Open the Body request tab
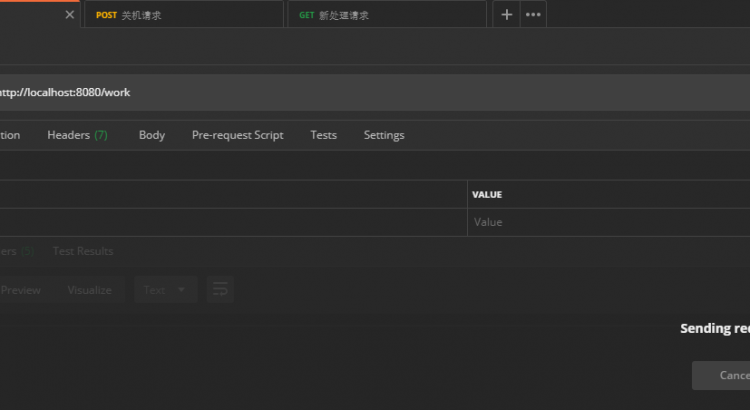The image size is (750, 410). pos(152,135)
